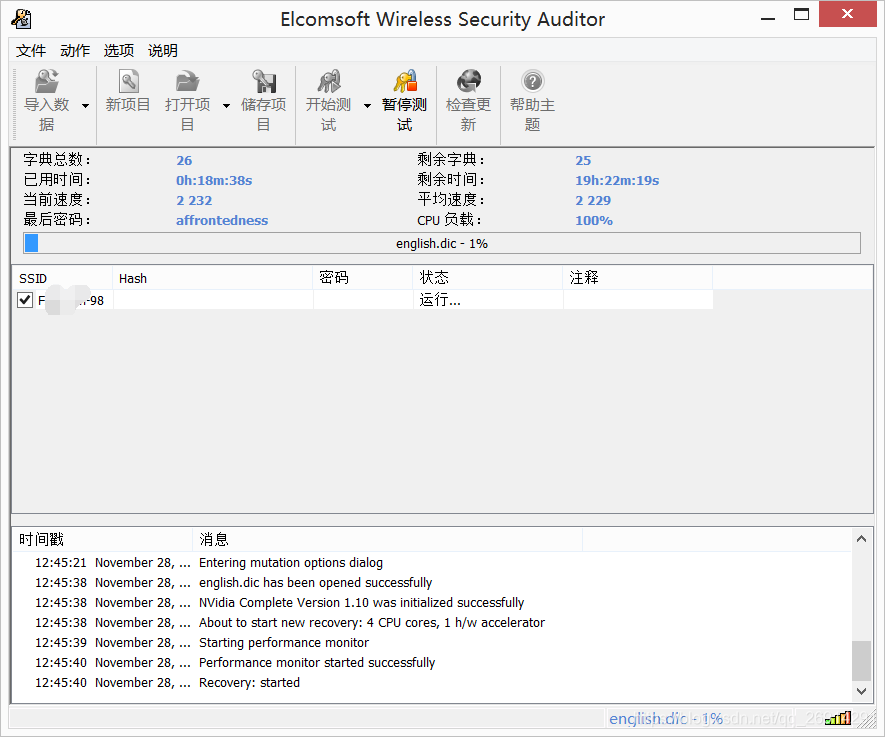The image size is (885, 737).
Task: Click the signal bars icon in status bar
Action: 838,718
